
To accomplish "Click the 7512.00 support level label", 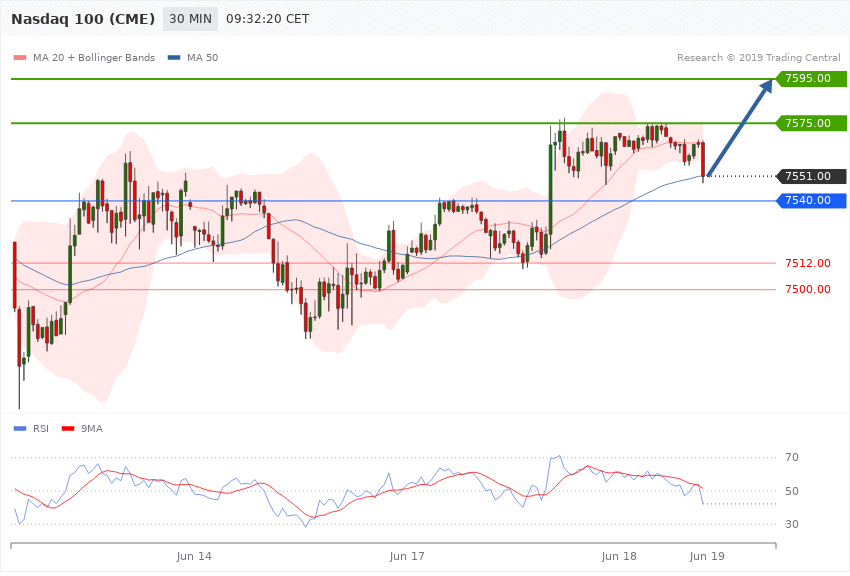I will click(808, 263).
